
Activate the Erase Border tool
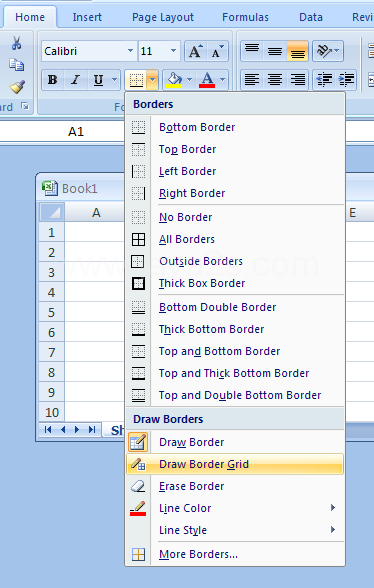pos(235,486)
